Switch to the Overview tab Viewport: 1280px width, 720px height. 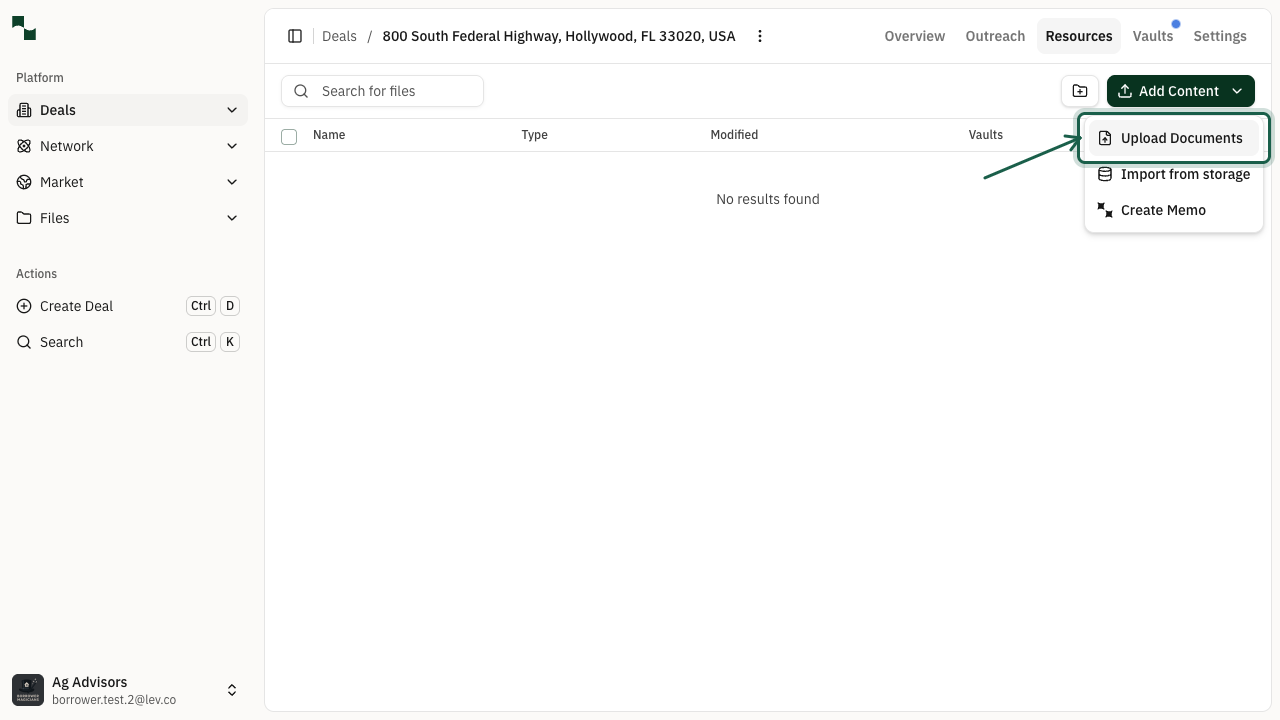[914, 36]
